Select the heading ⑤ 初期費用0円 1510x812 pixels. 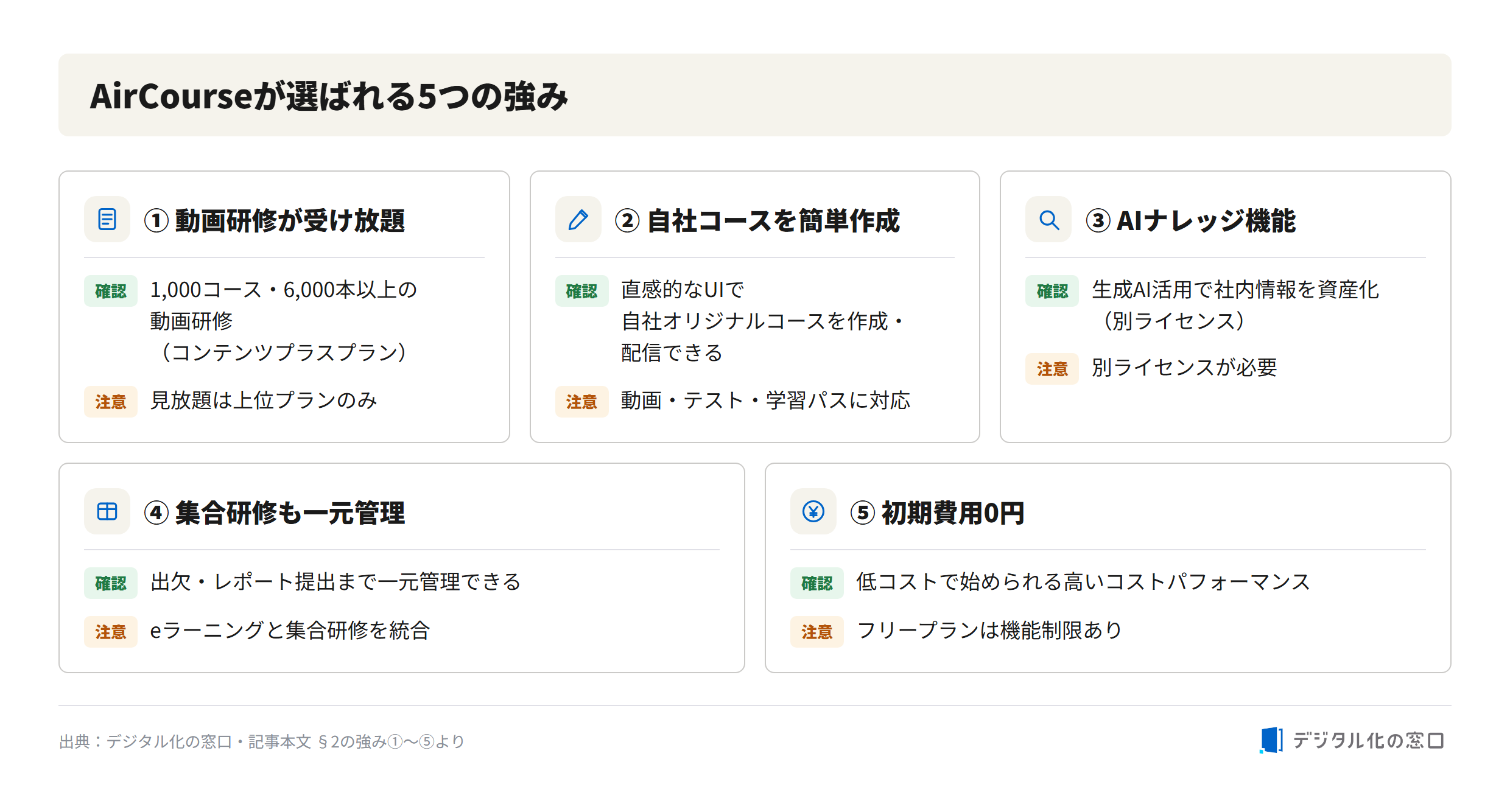coord(938,513)
